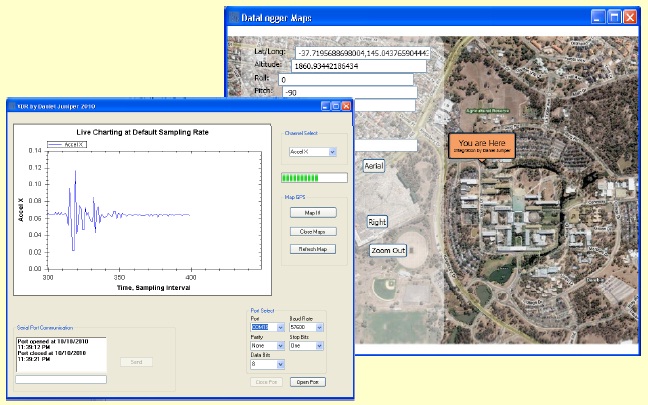Click the Refresh Map button

click(313, 248)
